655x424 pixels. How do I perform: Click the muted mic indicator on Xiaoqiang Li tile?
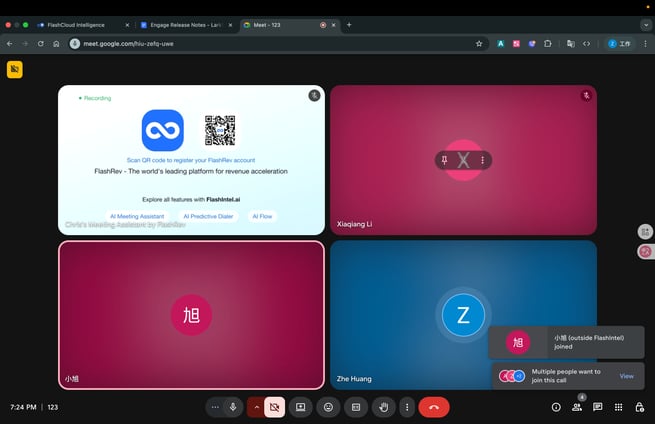point(586,96)
